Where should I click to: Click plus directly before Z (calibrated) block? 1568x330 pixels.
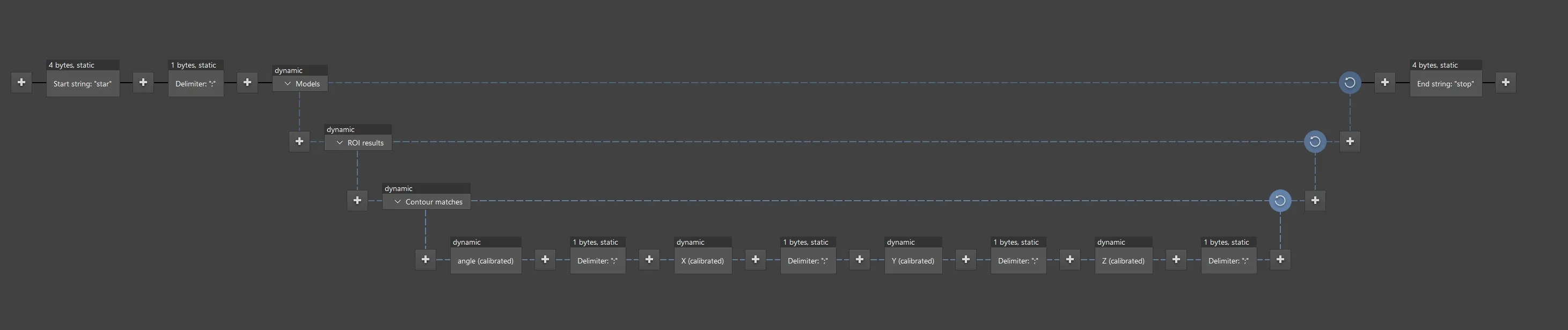[x=1069, y=259]
